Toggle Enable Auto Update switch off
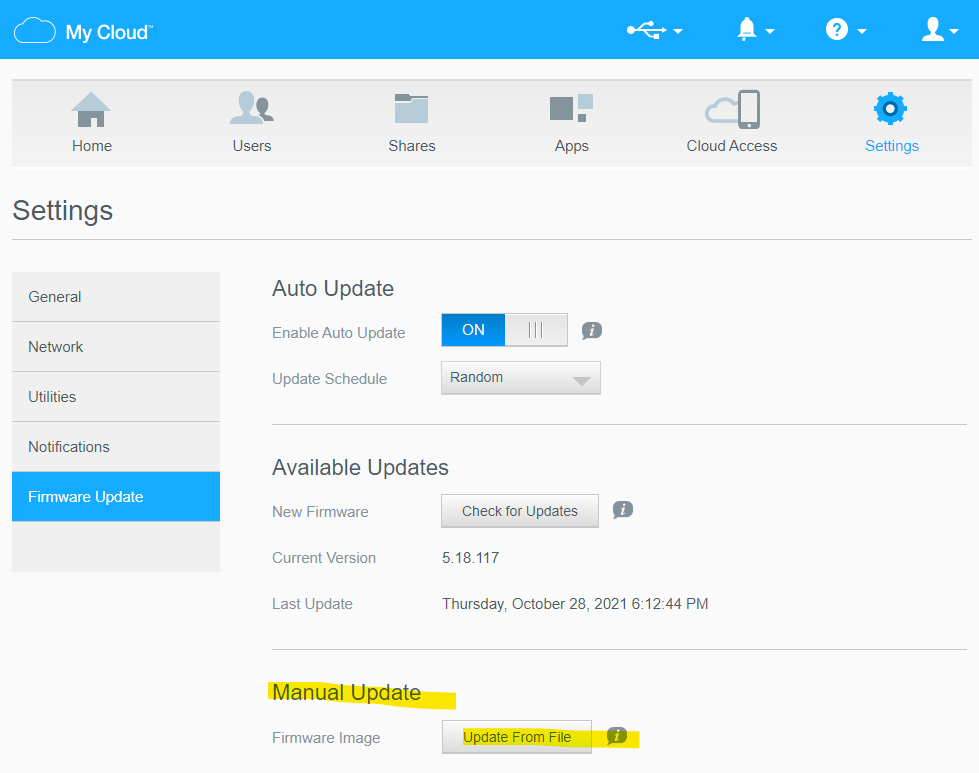The image size is (979, 773). click(504, 330)
